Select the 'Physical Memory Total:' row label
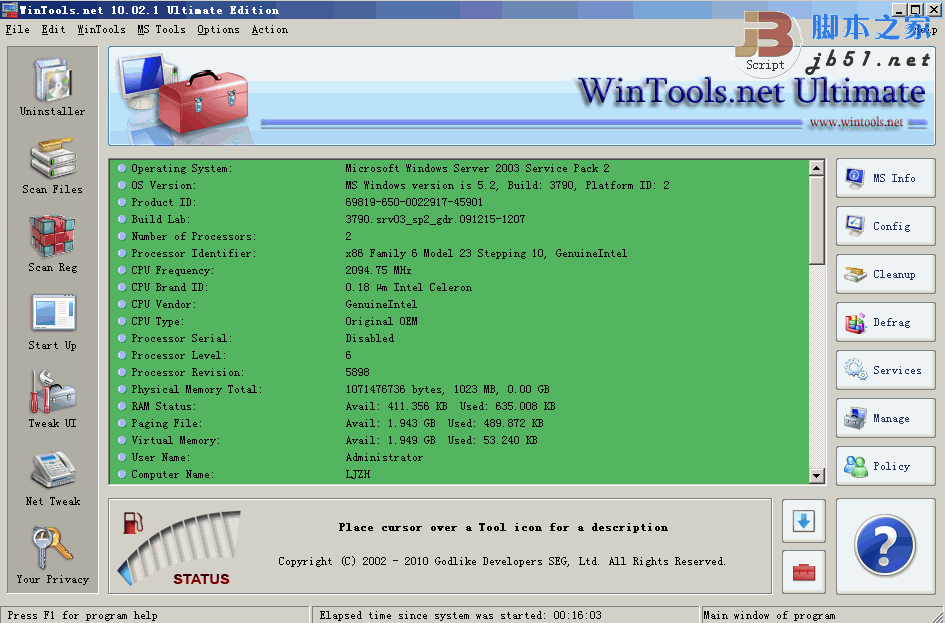Viewport: 945px width, 623px height. [196, 389]
